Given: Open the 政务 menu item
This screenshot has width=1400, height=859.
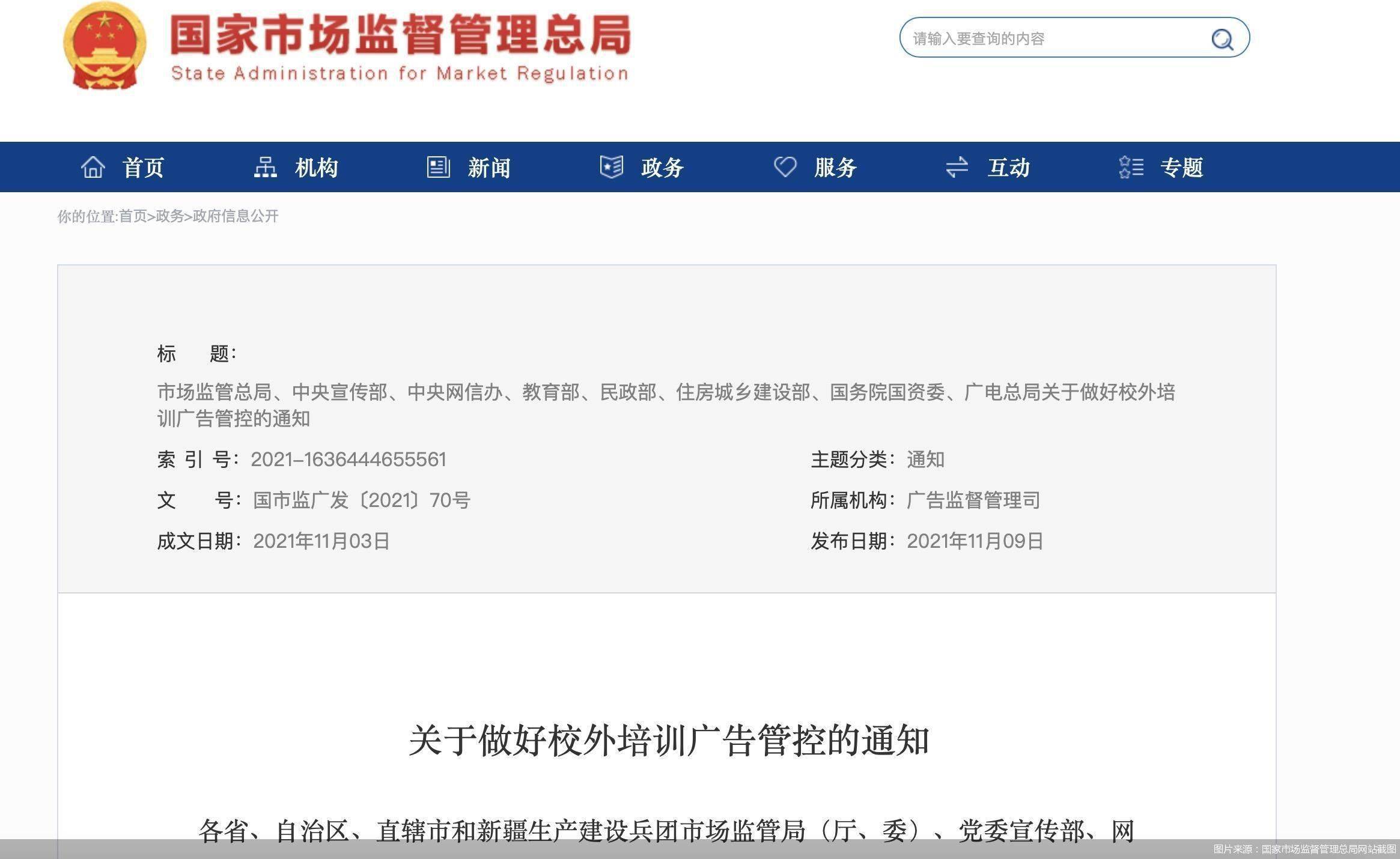Looking at the screenshot, I should (x=662, y=168).
